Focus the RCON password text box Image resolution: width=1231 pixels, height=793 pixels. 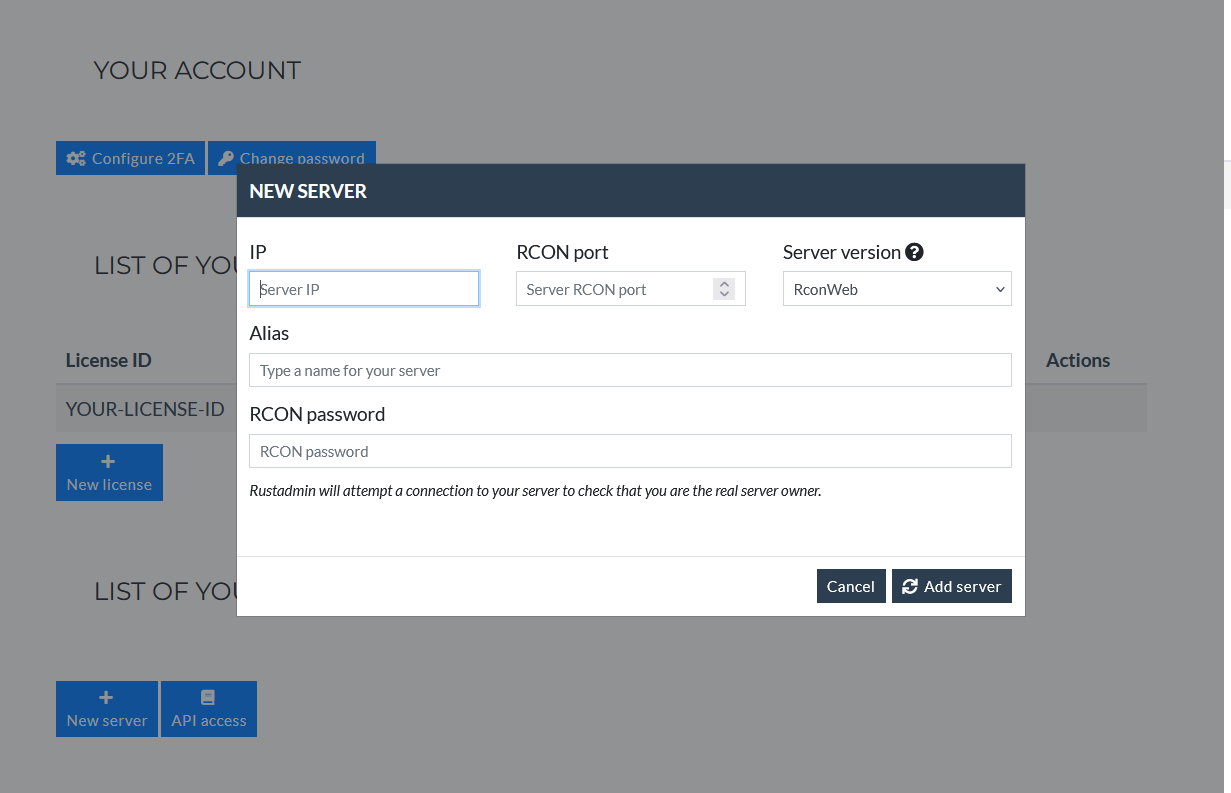click(630, 451)
